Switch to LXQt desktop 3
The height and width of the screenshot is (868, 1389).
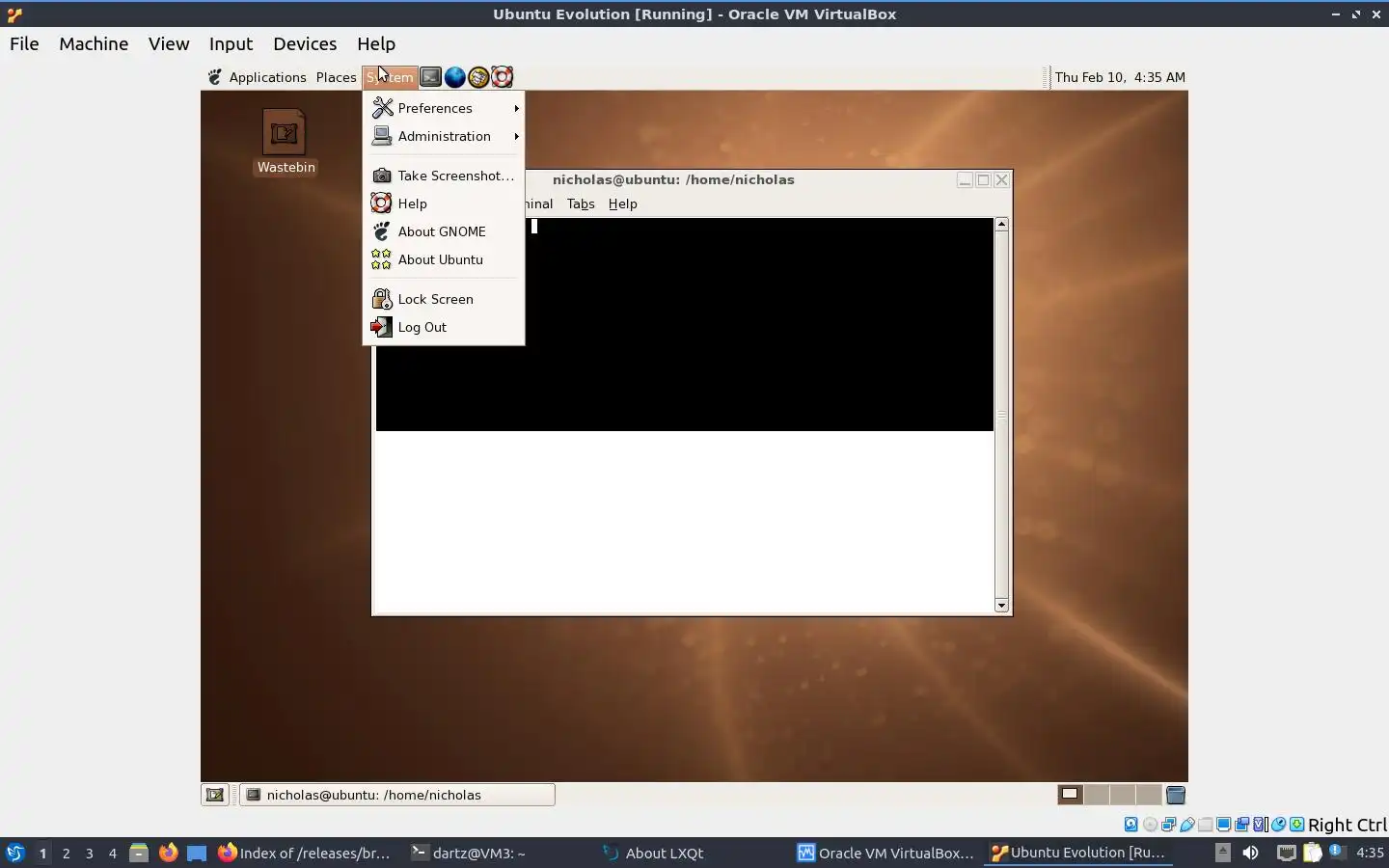pos(89,853)
